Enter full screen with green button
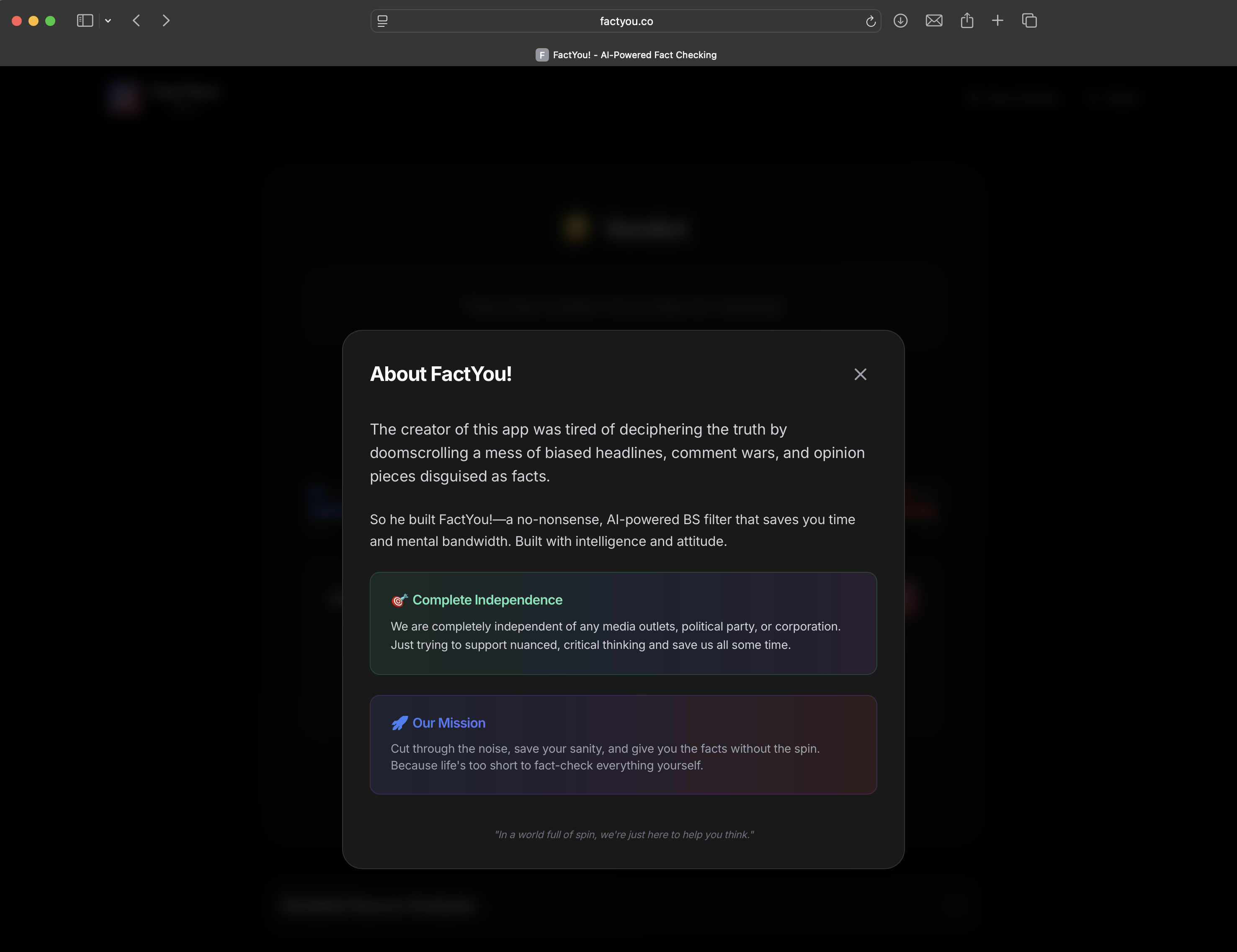This screenshot has width=1237, height=952. click(50, 21)
